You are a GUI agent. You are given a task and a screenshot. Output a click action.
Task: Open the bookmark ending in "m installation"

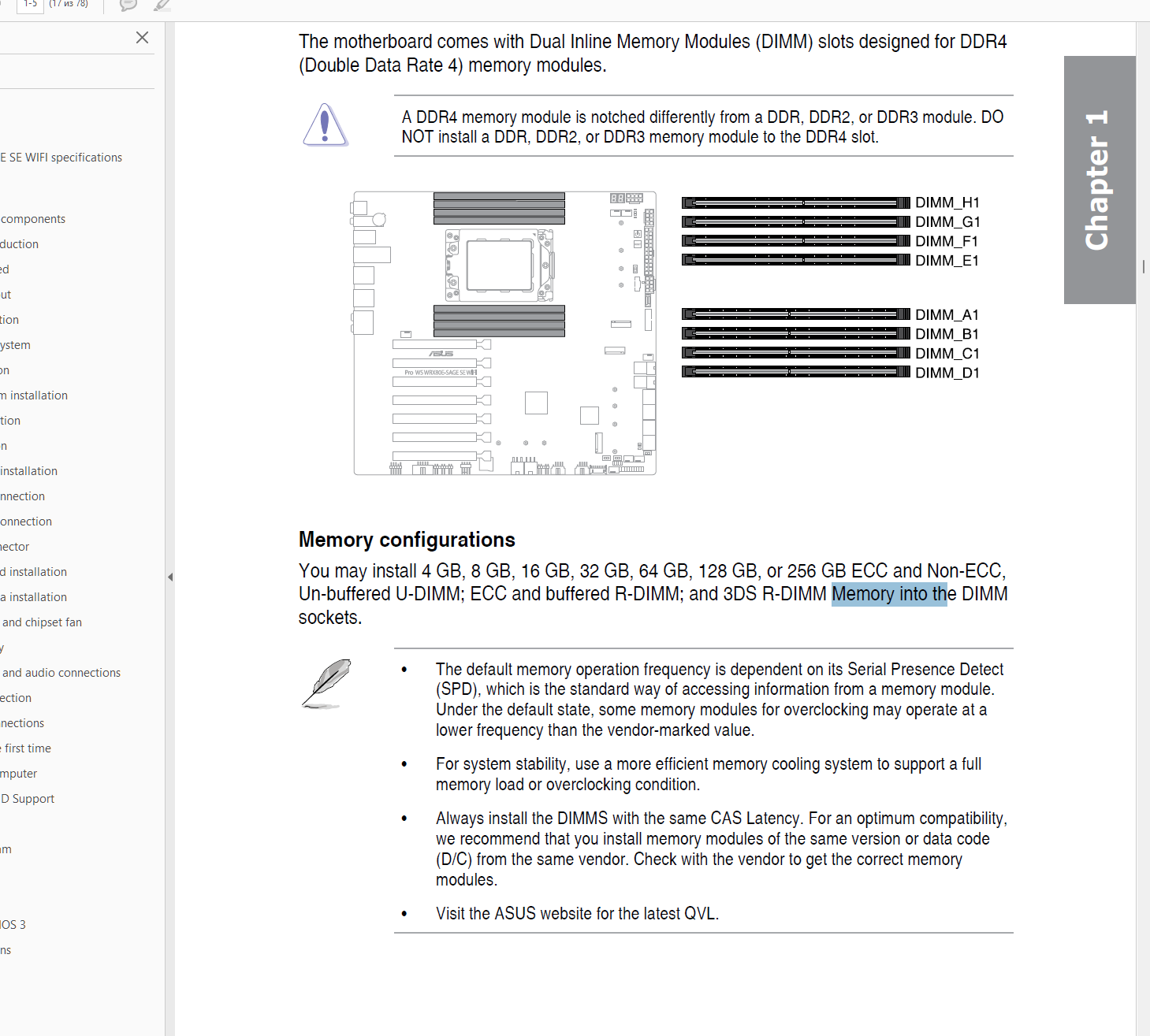pyautogui.click(x=34, y=395)
